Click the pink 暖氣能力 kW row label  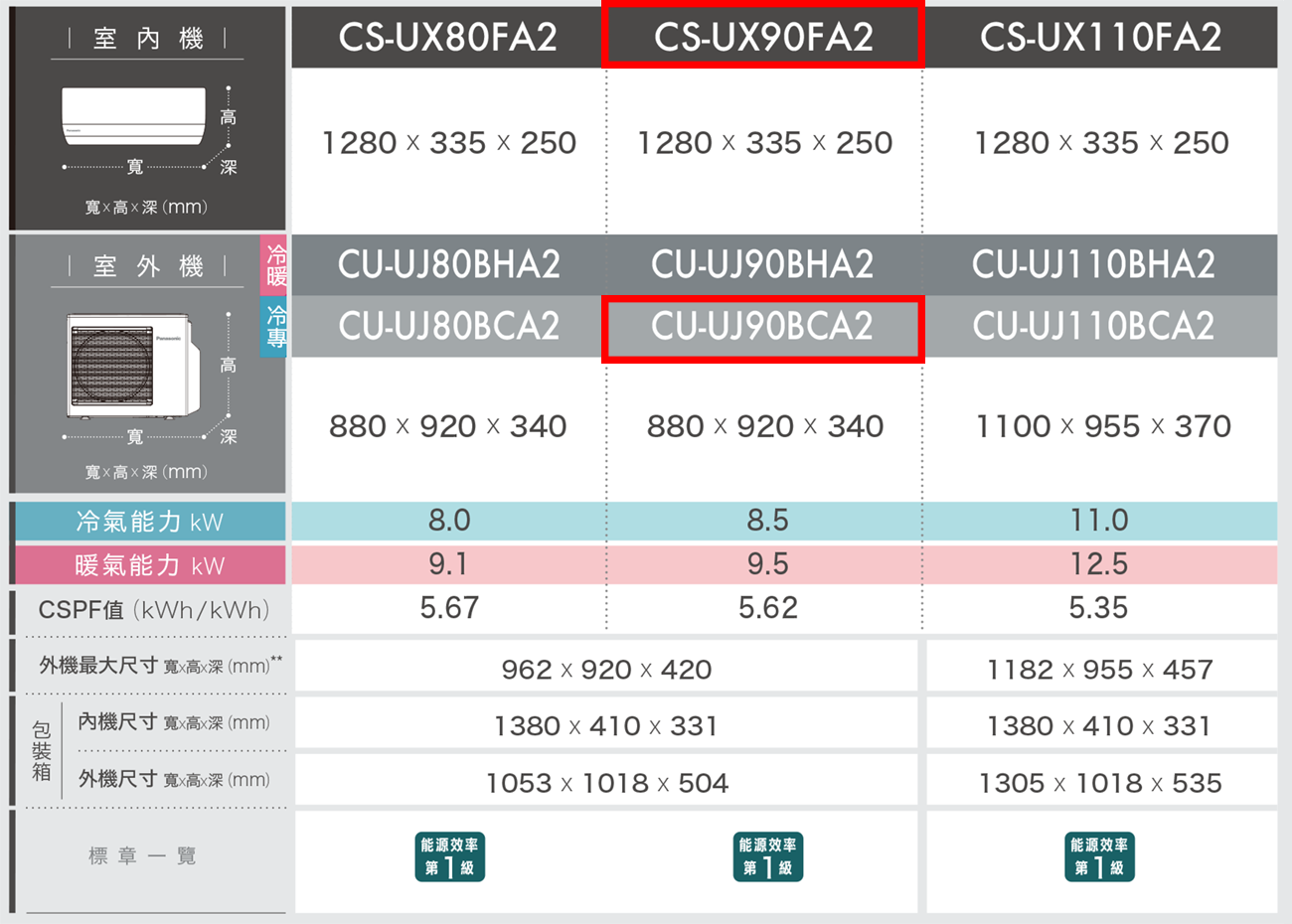(x=150, y=565)
